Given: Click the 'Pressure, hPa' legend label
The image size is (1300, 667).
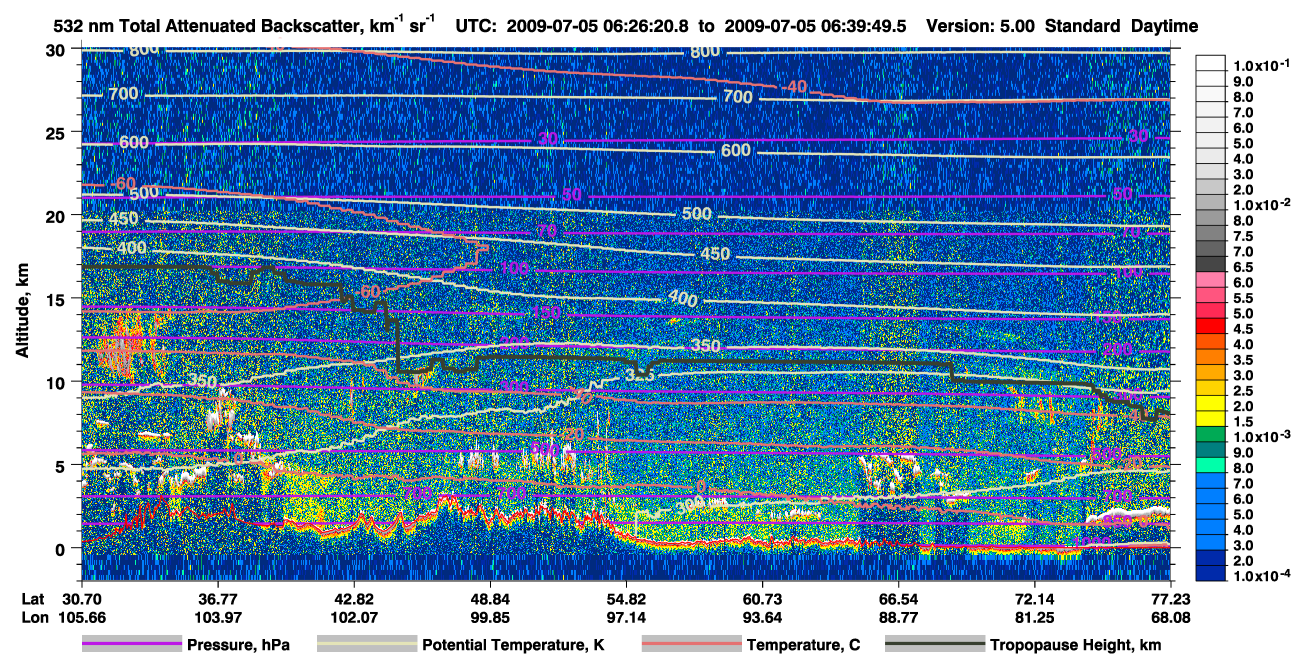Looking at the screenshot, I should [x=239, y=645].
